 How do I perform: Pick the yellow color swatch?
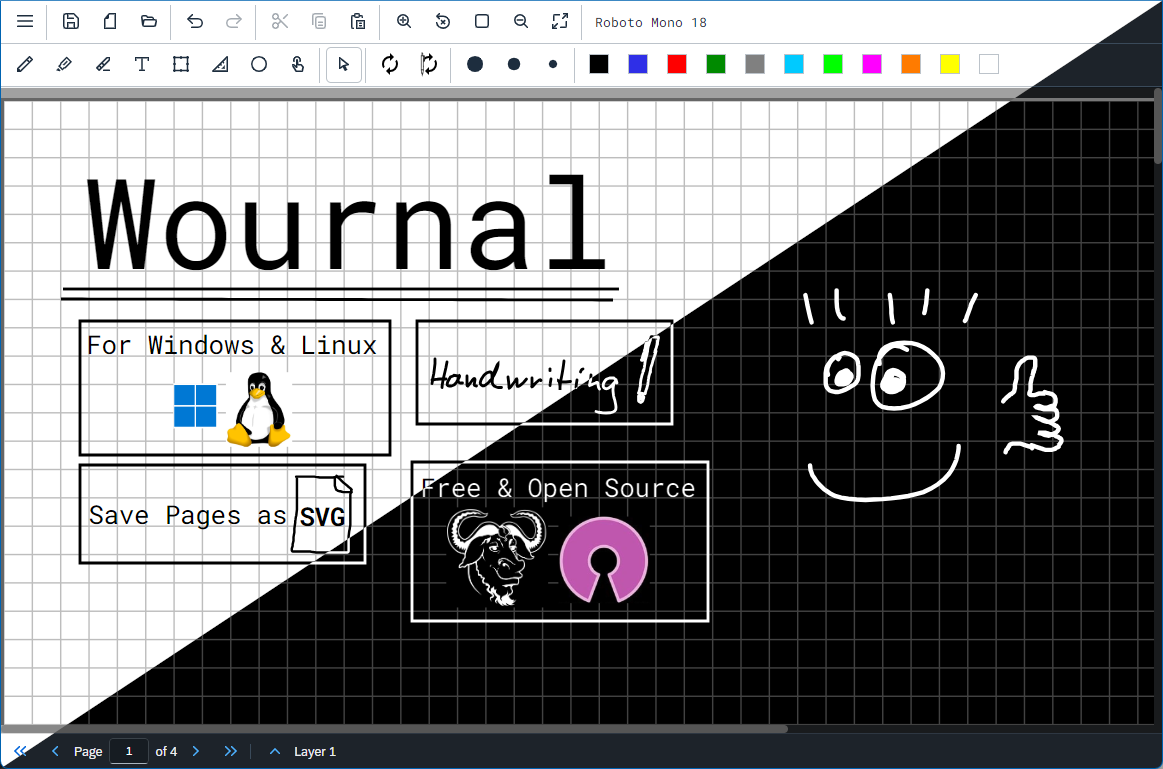tap(949, 65)
